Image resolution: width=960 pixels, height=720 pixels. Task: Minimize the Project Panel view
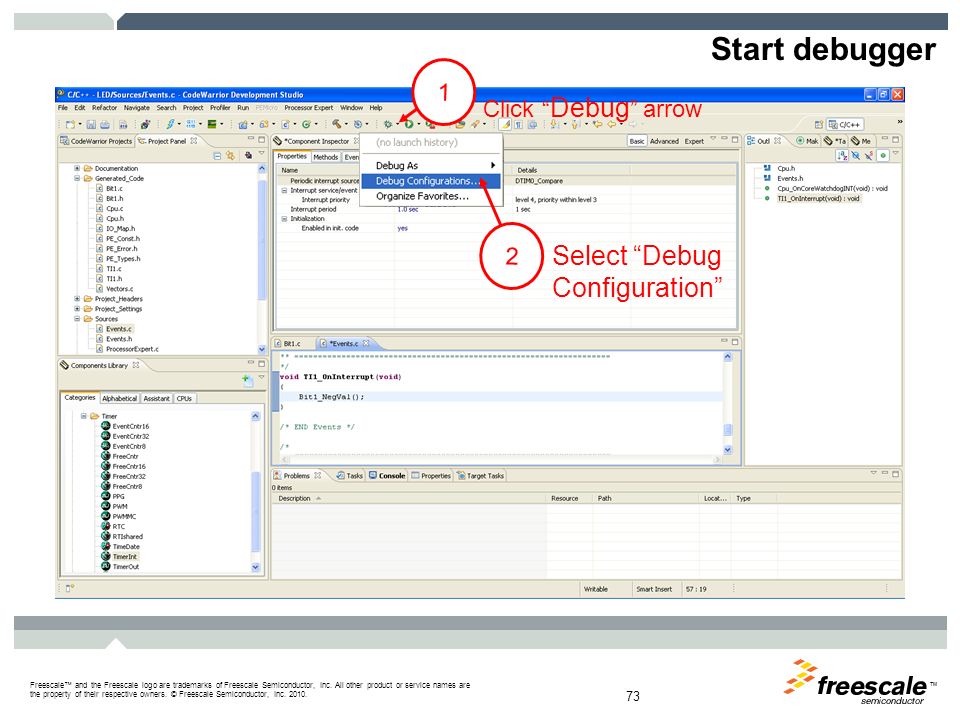pyautogui.click(x=250, y=140)
